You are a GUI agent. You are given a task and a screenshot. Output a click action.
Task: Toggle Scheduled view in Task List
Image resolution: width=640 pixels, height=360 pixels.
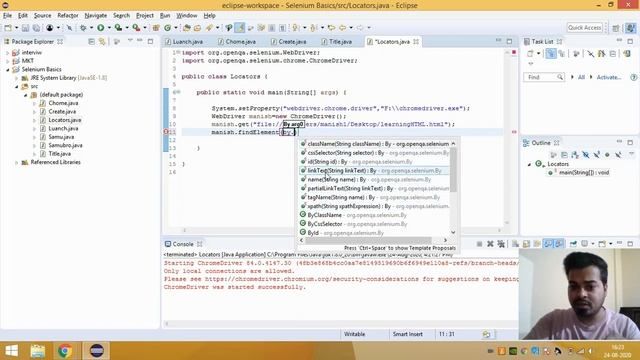[x=562, y=53]
